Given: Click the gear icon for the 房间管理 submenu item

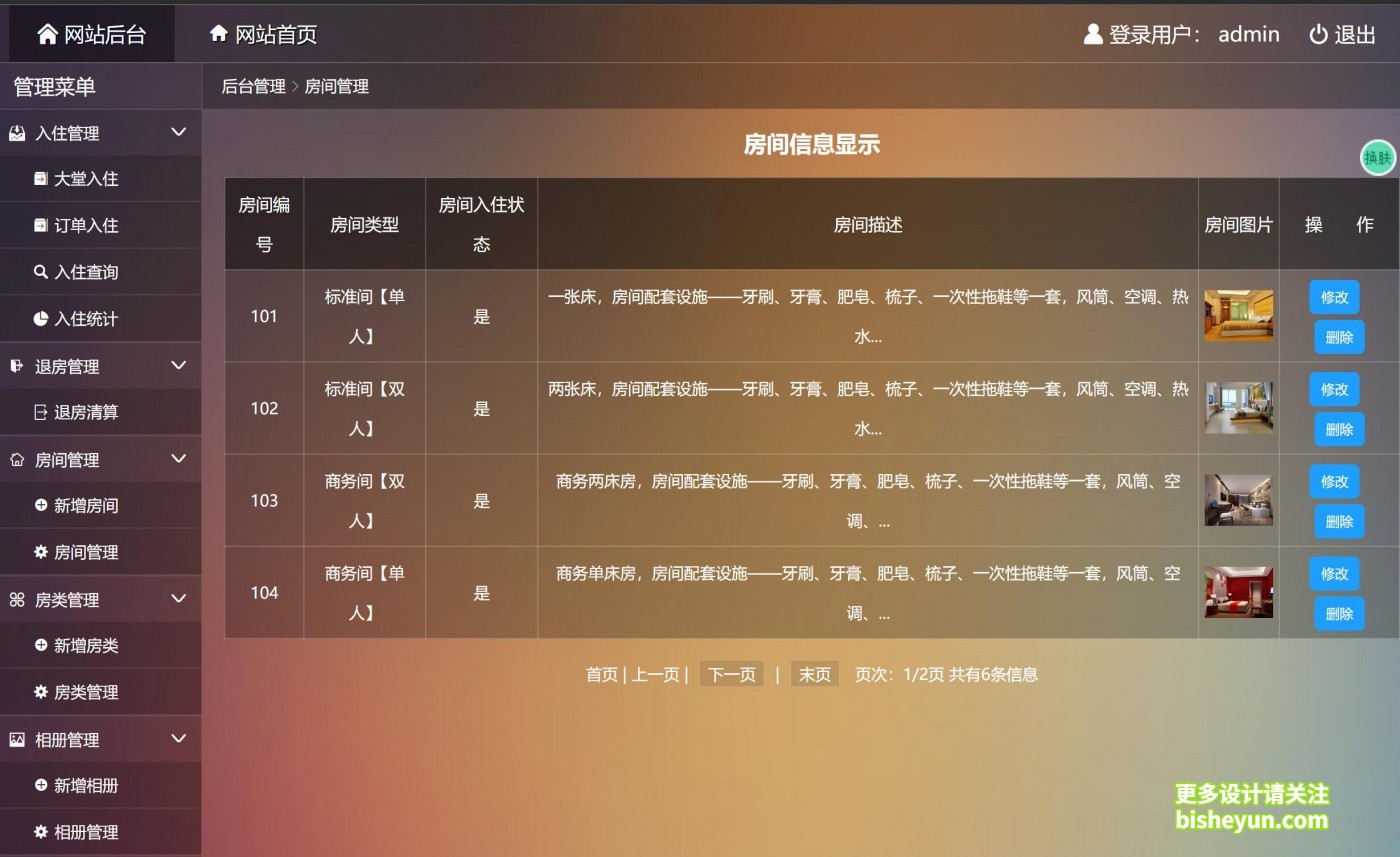Looking at the screenshot, I should [41, 551].
